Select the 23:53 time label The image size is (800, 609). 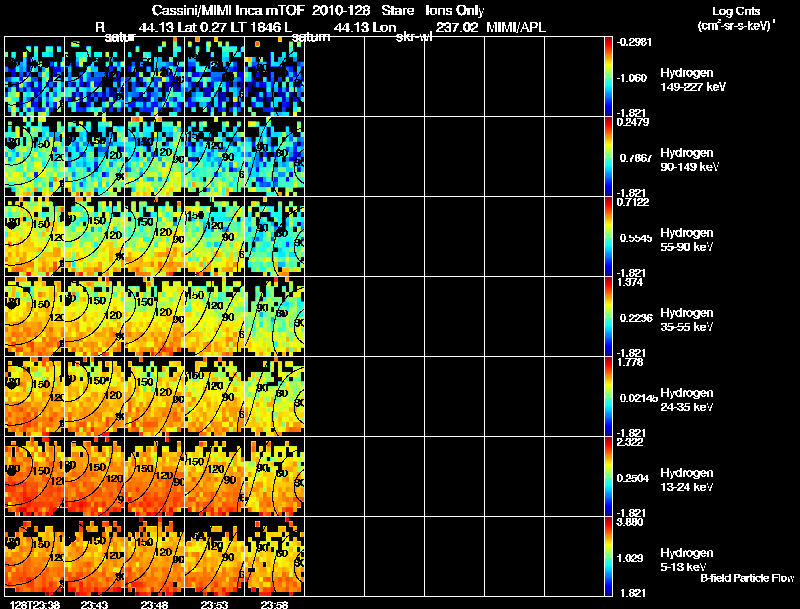pos(214,604)
